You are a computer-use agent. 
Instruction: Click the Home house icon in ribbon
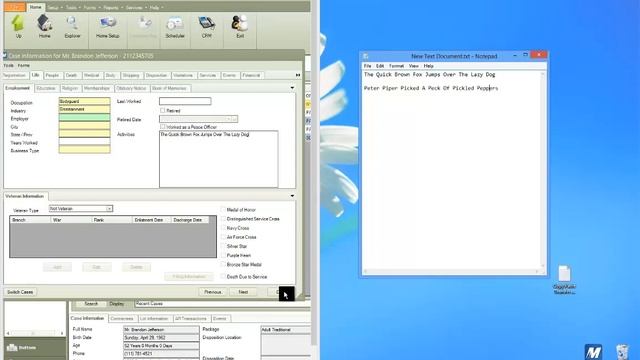point(44,23)
